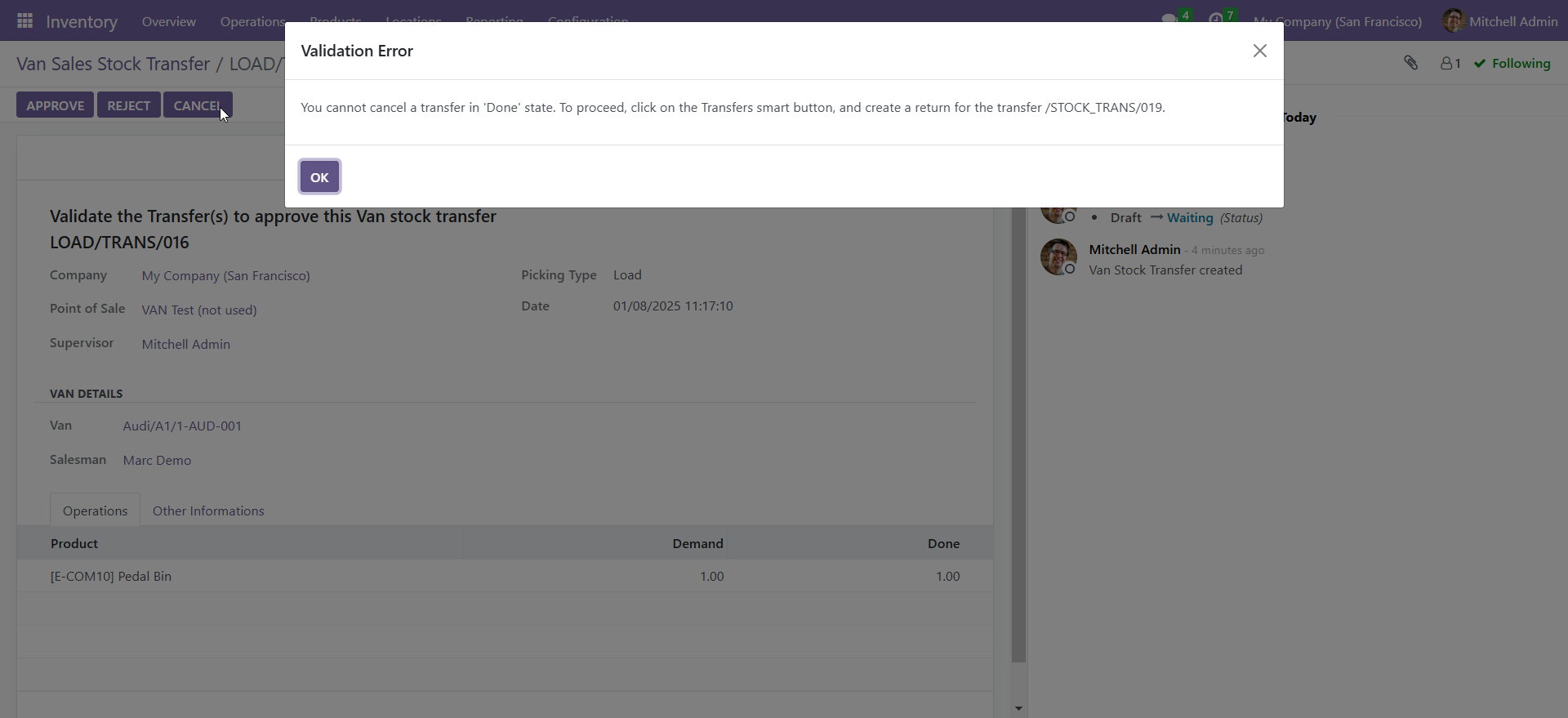The height and width of the screenshot is (718, 1568).
Task: Open the Overview menu
Action: [169, 21]
